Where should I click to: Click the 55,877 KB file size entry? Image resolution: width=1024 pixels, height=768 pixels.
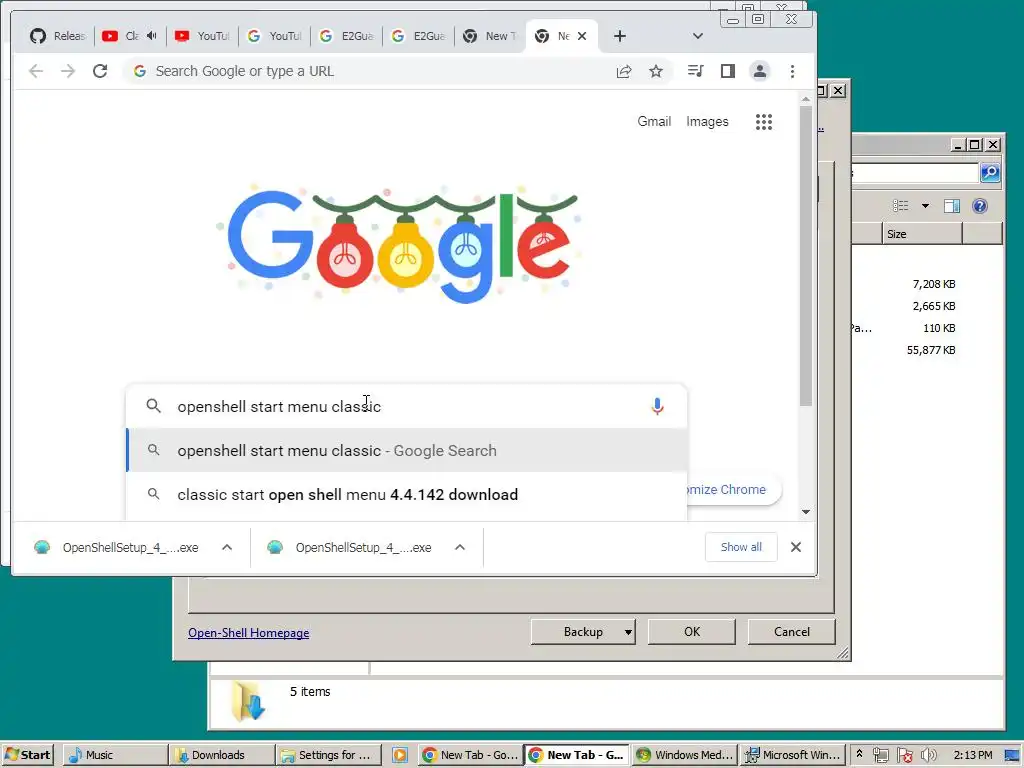931,350
